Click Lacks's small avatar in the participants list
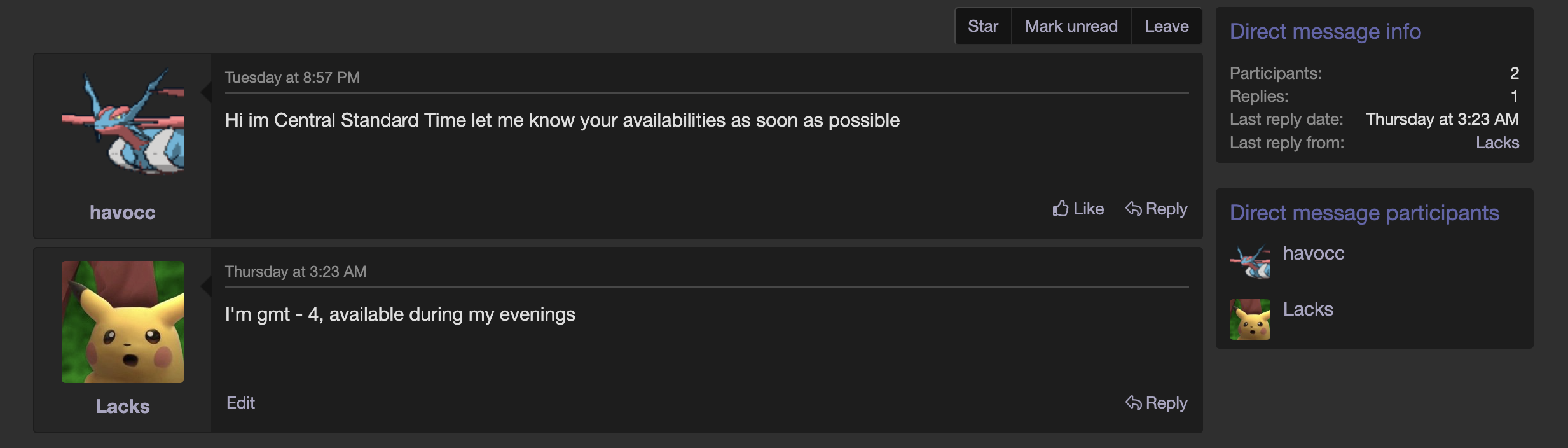1568x448 pixels. point(1250,319)
